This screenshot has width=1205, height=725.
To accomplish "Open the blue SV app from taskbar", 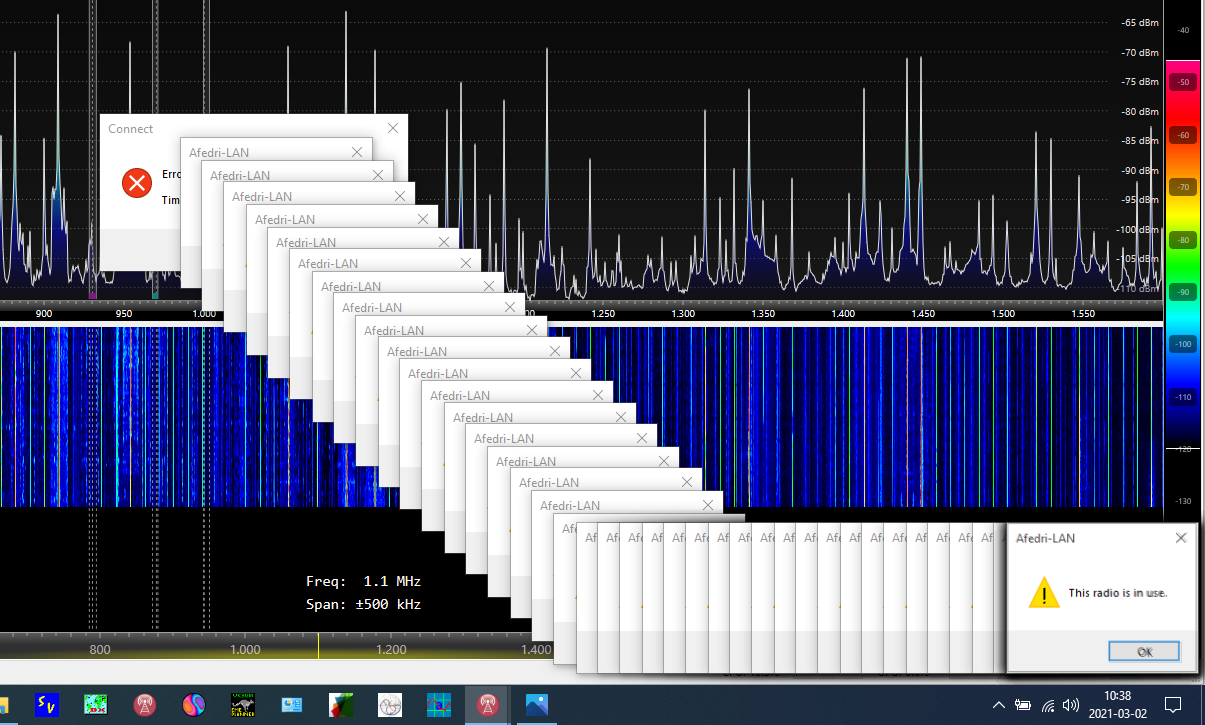I will click(x=47, y=705).
